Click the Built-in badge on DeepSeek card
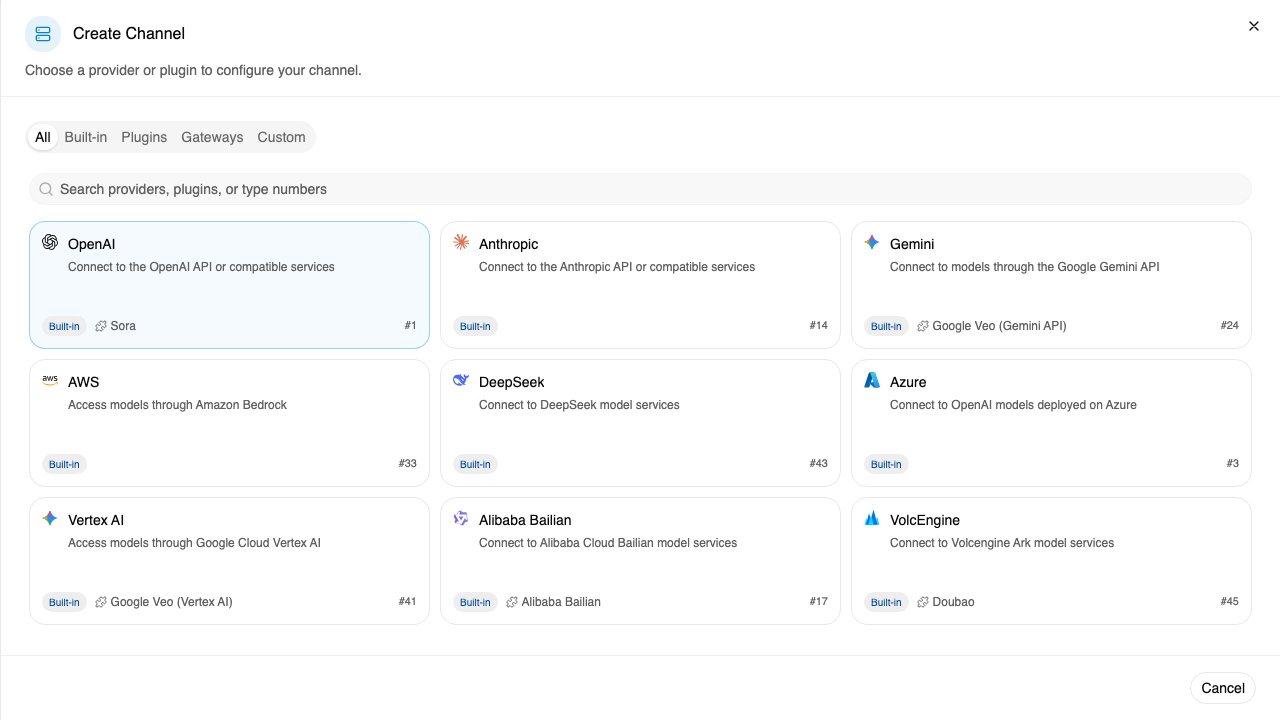1280x720 pixels. pos(475,464)
